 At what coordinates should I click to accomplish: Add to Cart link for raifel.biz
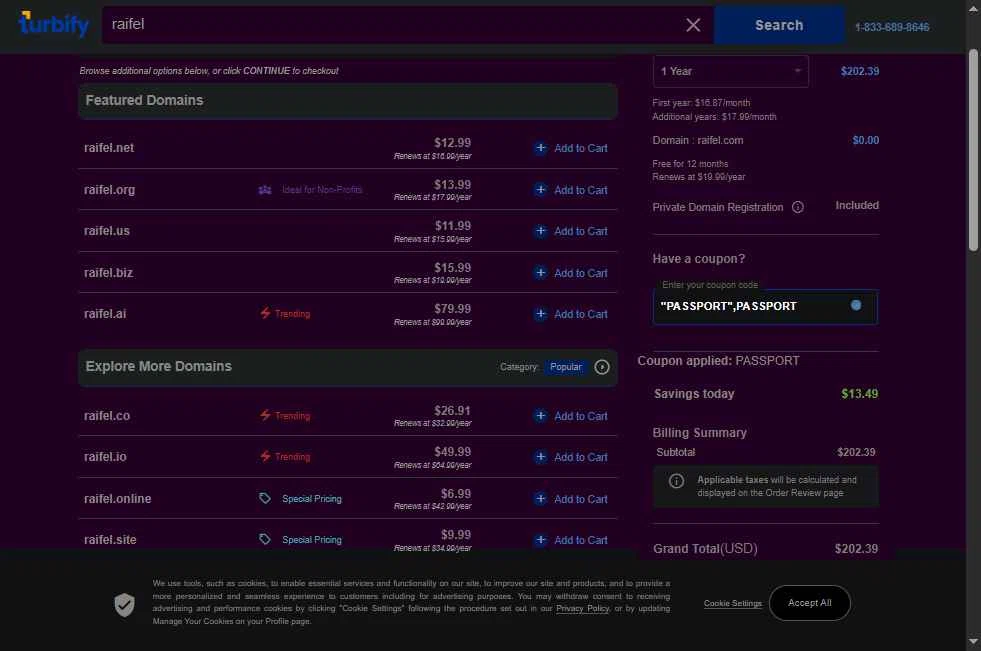pyautogui.click(x=581, y=273)
